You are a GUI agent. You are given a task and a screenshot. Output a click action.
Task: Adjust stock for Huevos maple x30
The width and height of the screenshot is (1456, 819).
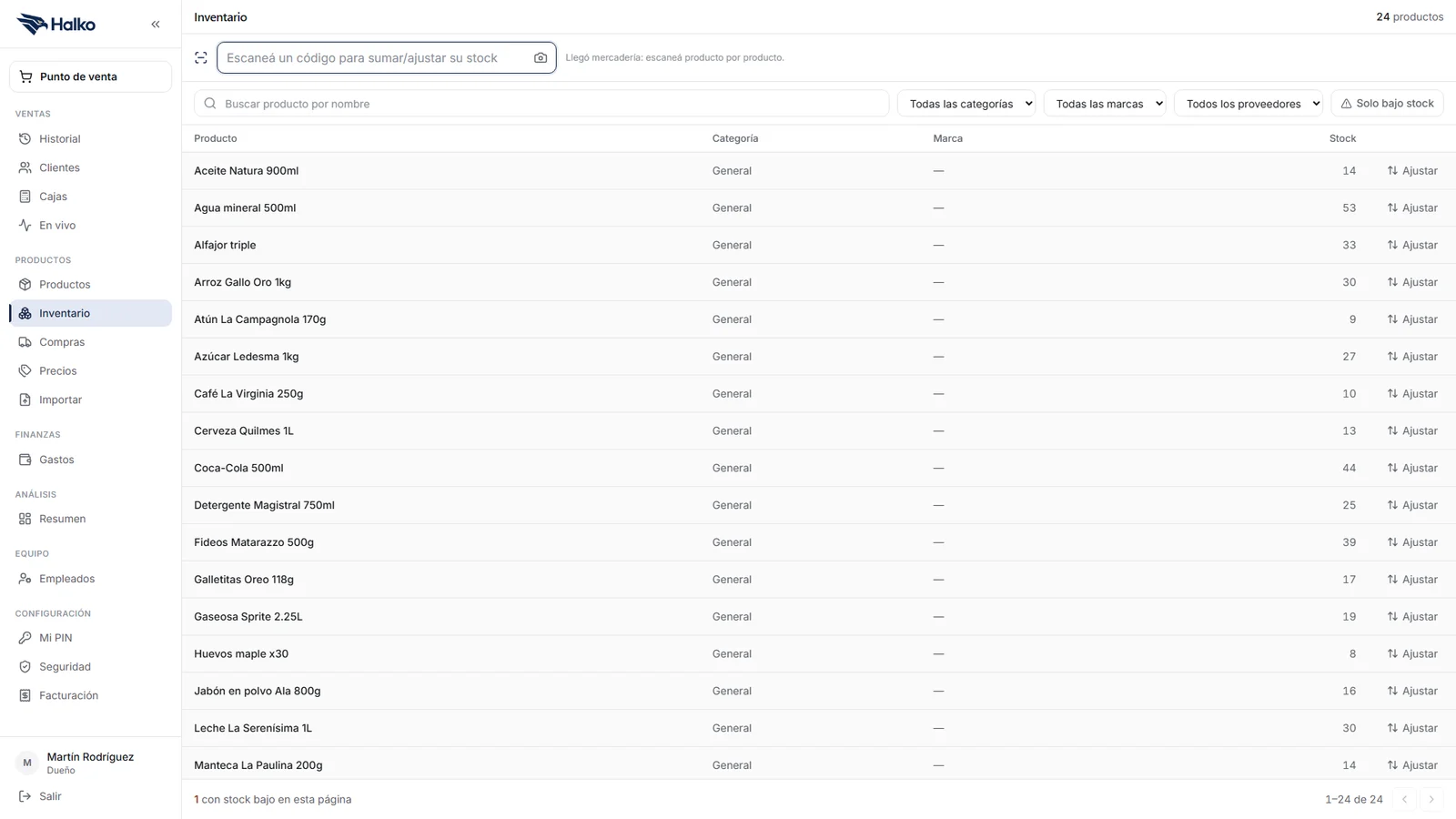pos(1412,653)
